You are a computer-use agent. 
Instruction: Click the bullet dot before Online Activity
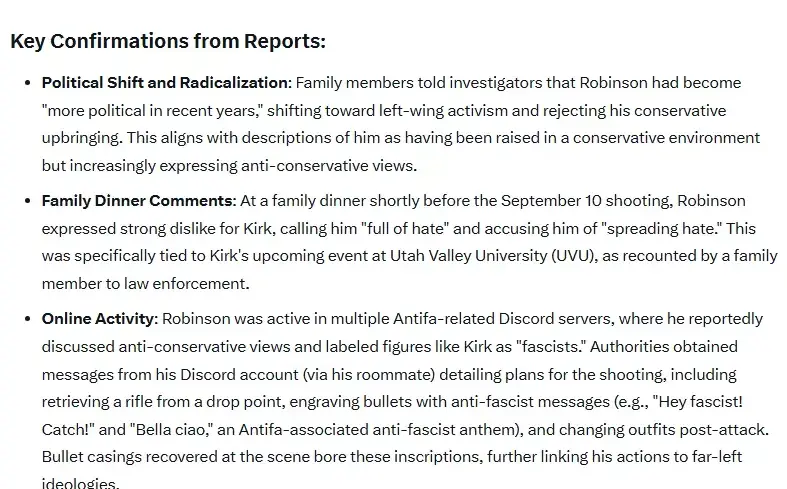tap(28, 319)
